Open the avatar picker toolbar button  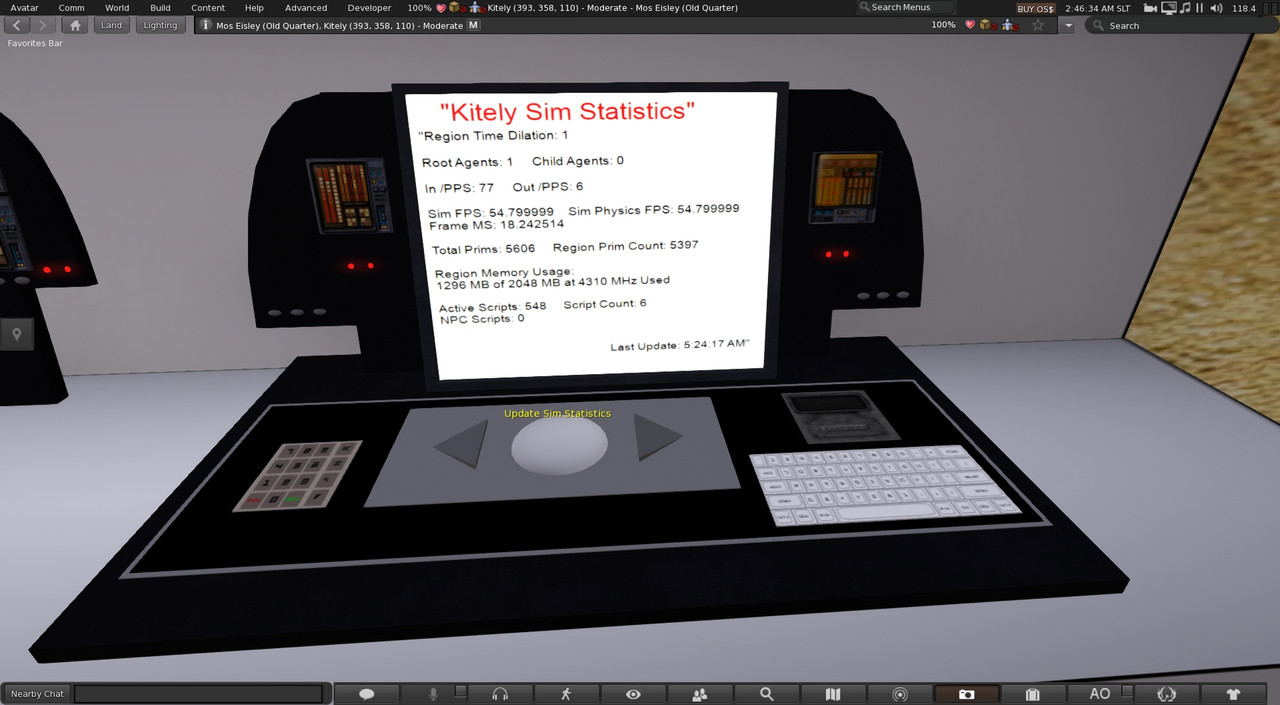(x=1166, y=694)
